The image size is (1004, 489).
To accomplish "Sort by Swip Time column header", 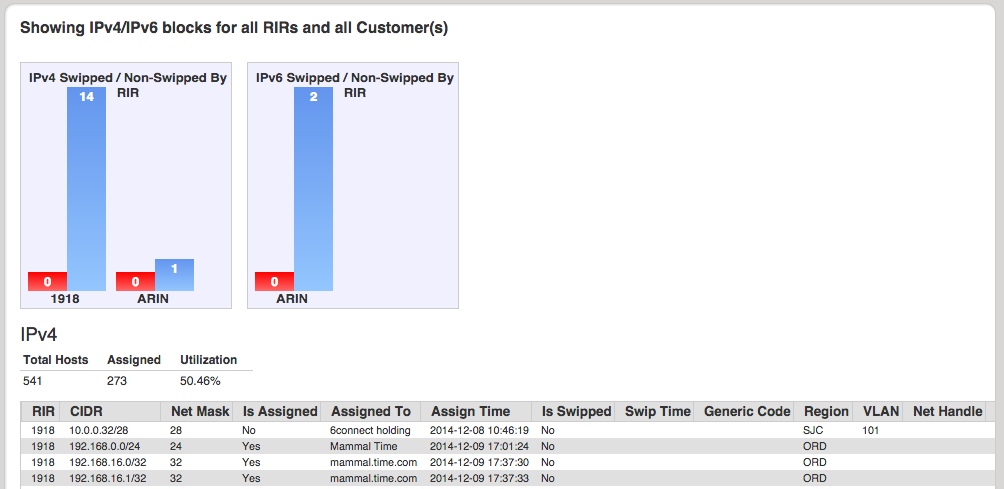I will coord(658,412).
